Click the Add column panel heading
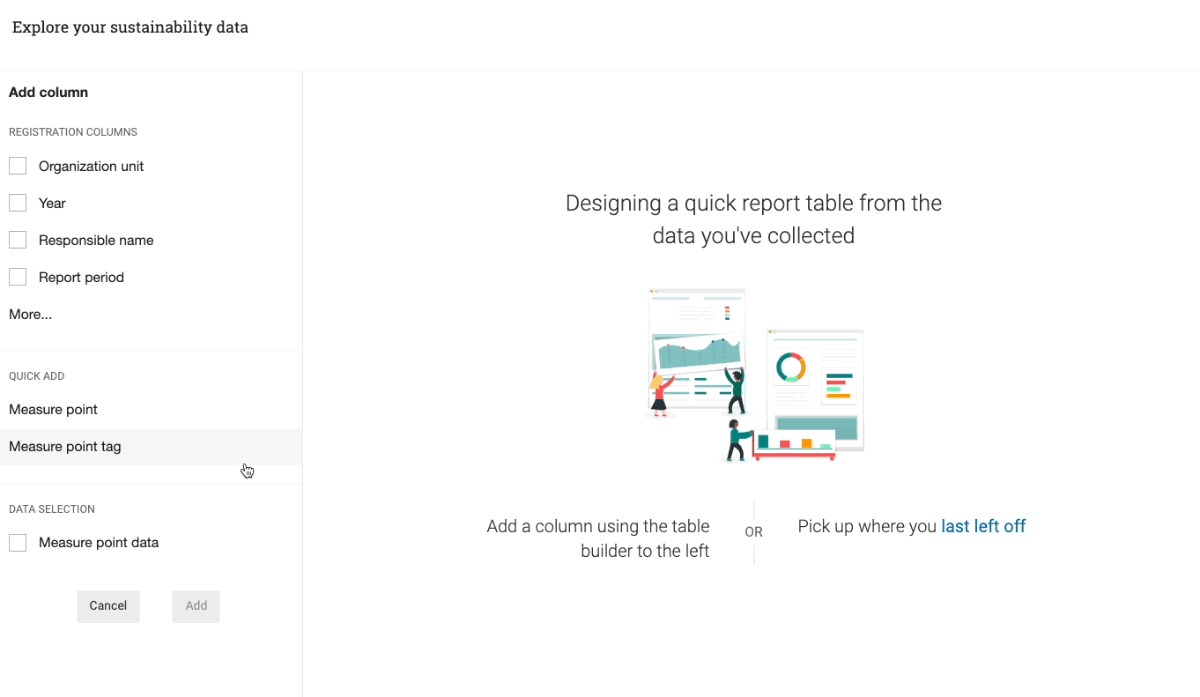Viewport: 1200px width, 697px height. pyautogui.click(x=48, y=92)
